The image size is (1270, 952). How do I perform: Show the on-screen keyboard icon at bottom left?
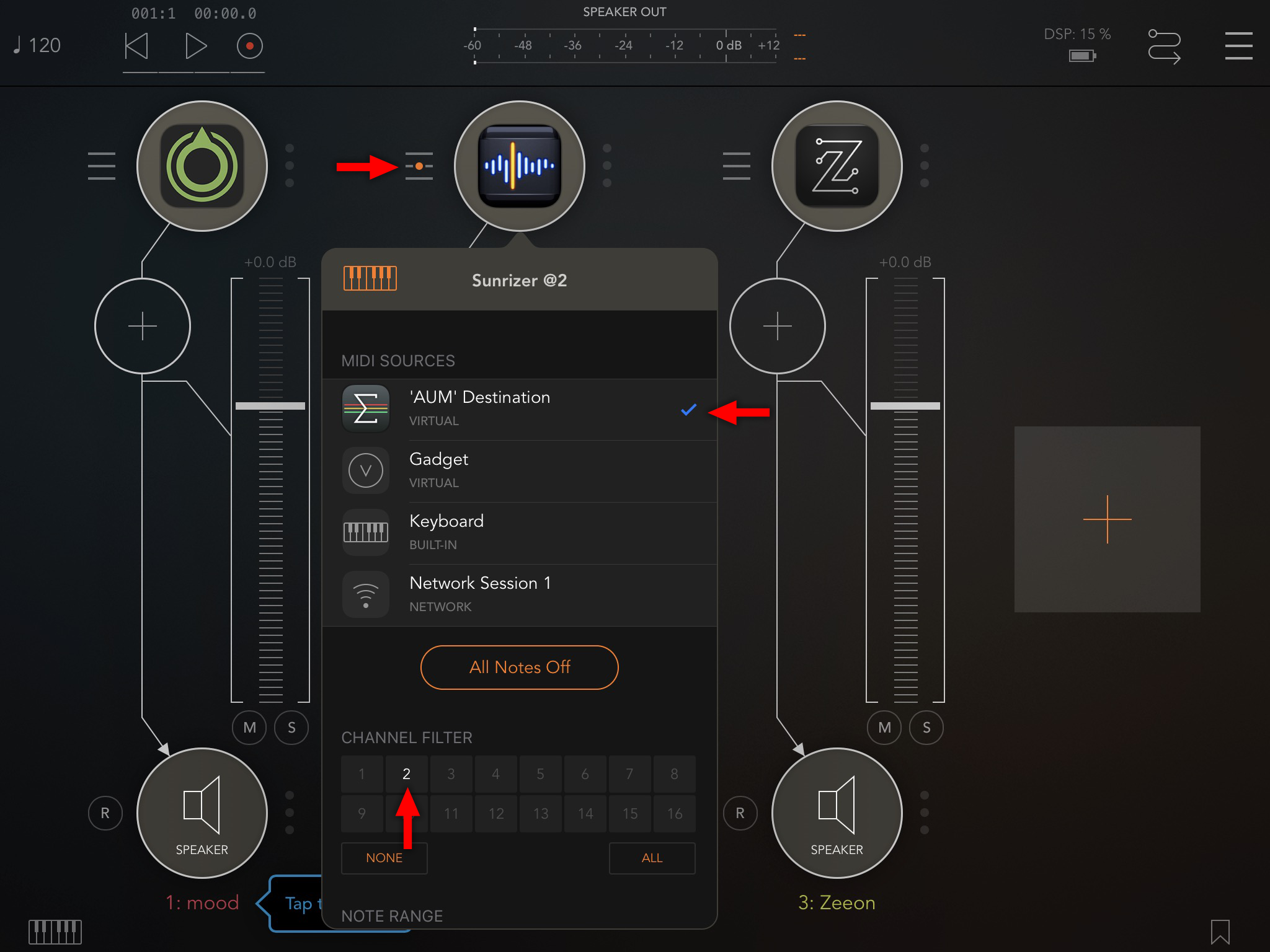(55, 932)
